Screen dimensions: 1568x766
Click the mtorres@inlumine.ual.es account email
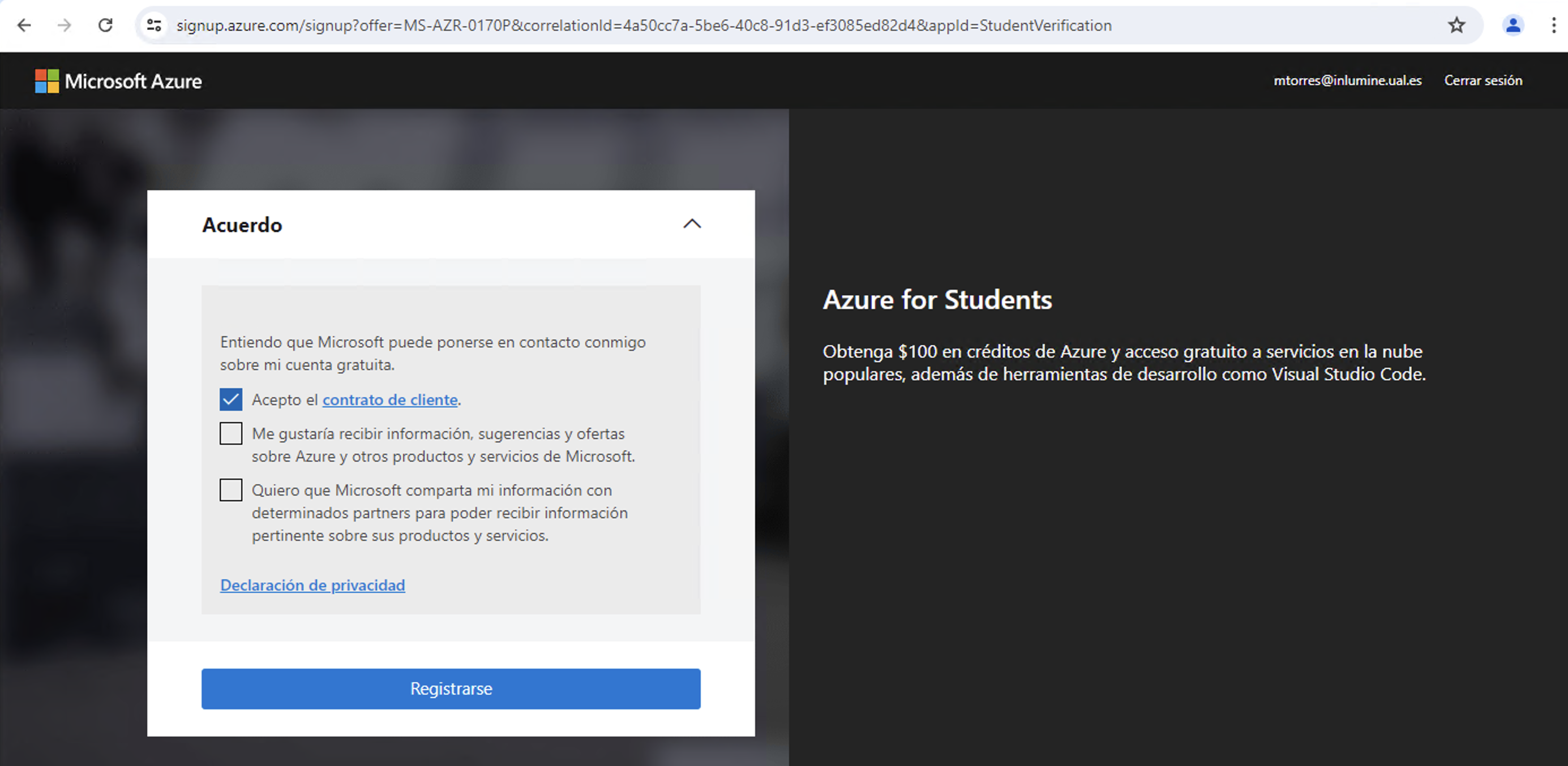(x=1348, y=80)
